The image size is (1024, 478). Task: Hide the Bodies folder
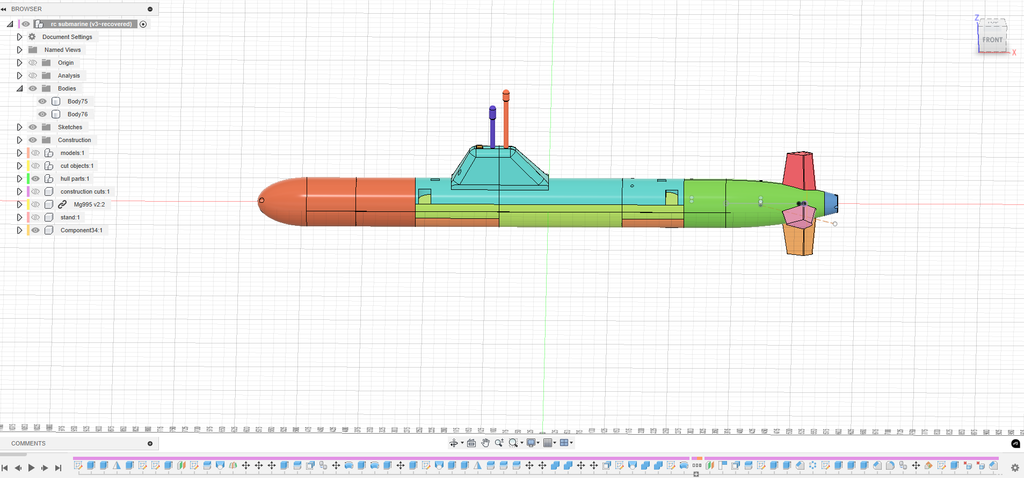33,88
